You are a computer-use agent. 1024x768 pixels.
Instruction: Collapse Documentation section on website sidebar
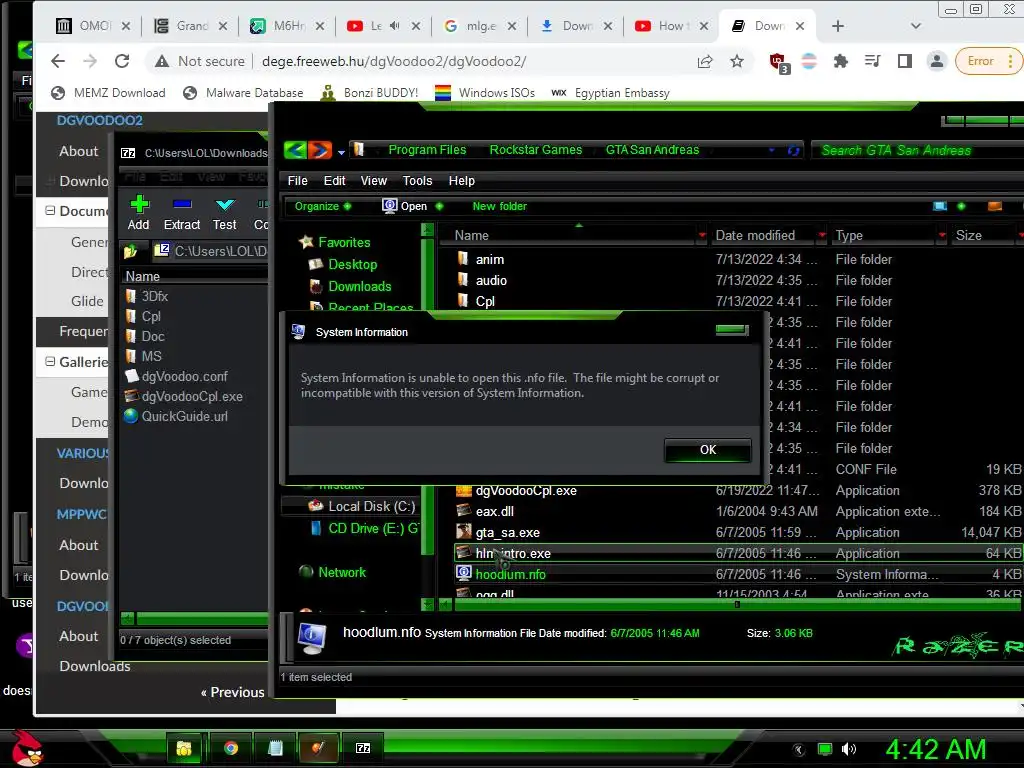(50, 211)
